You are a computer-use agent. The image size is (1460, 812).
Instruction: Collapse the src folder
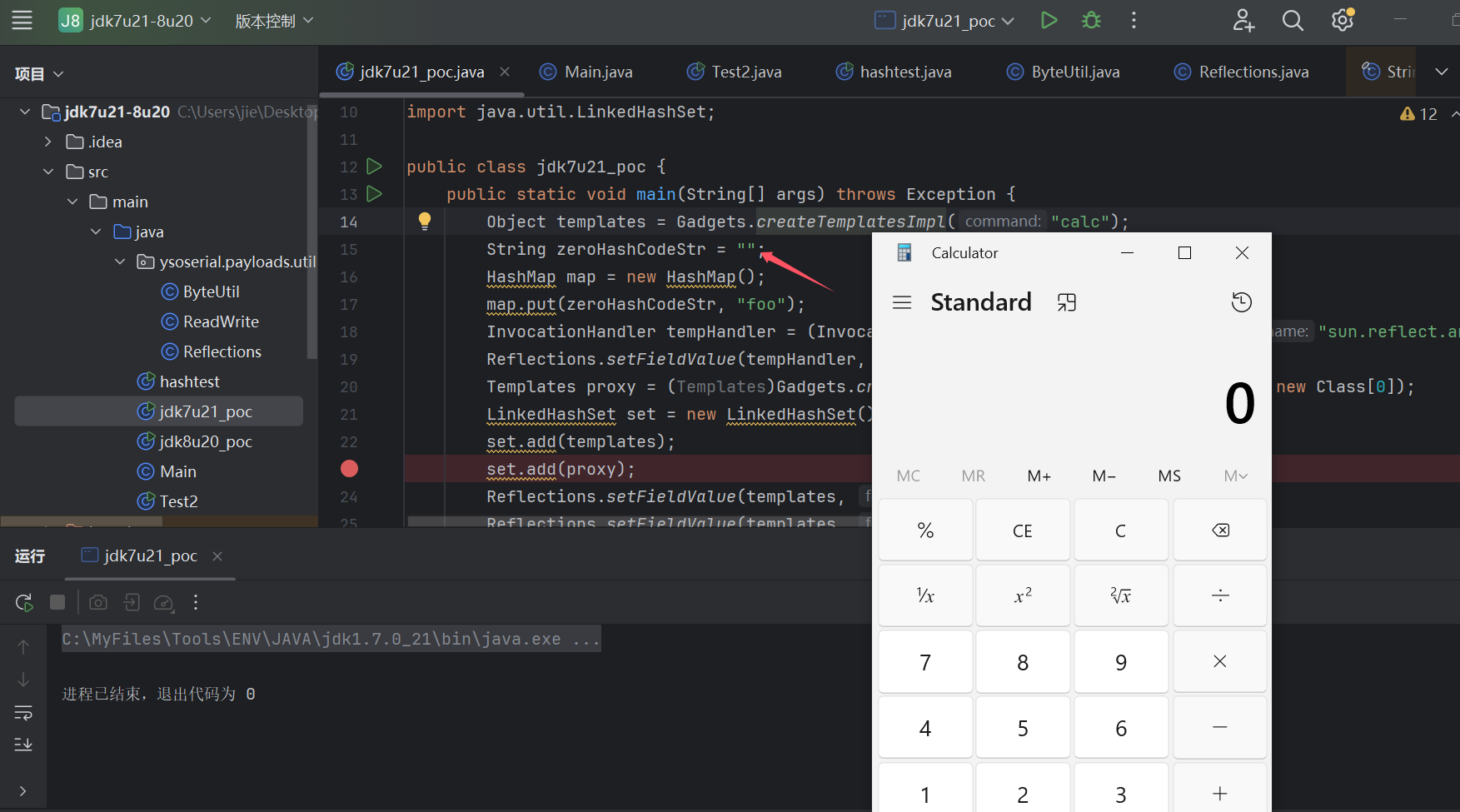click(x=48, y=172)
